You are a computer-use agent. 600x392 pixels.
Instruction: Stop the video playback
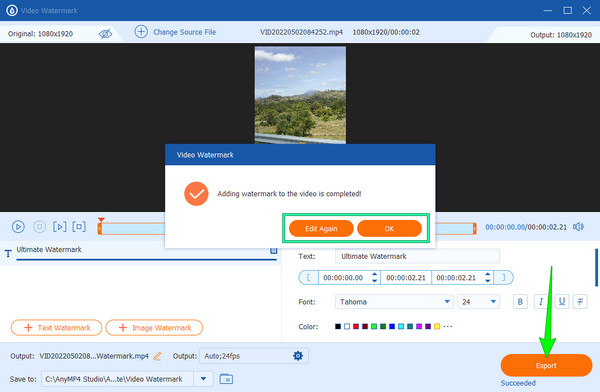click(x=39, y=227)
